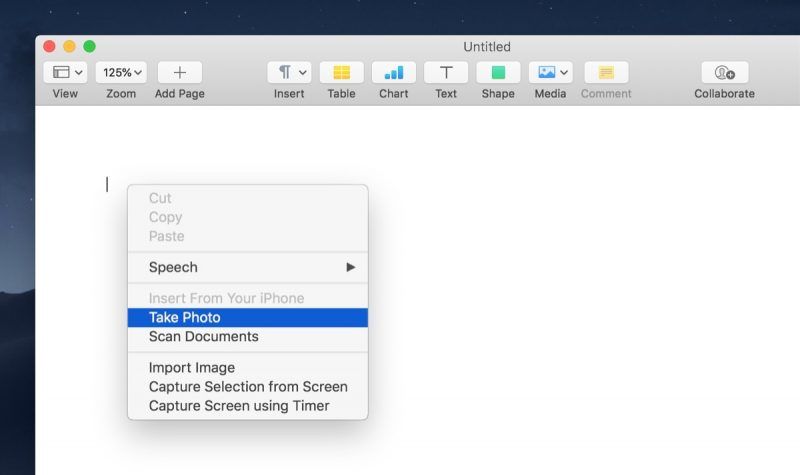Open the 125% Zoom dropdown

click(x=121, y=72)
